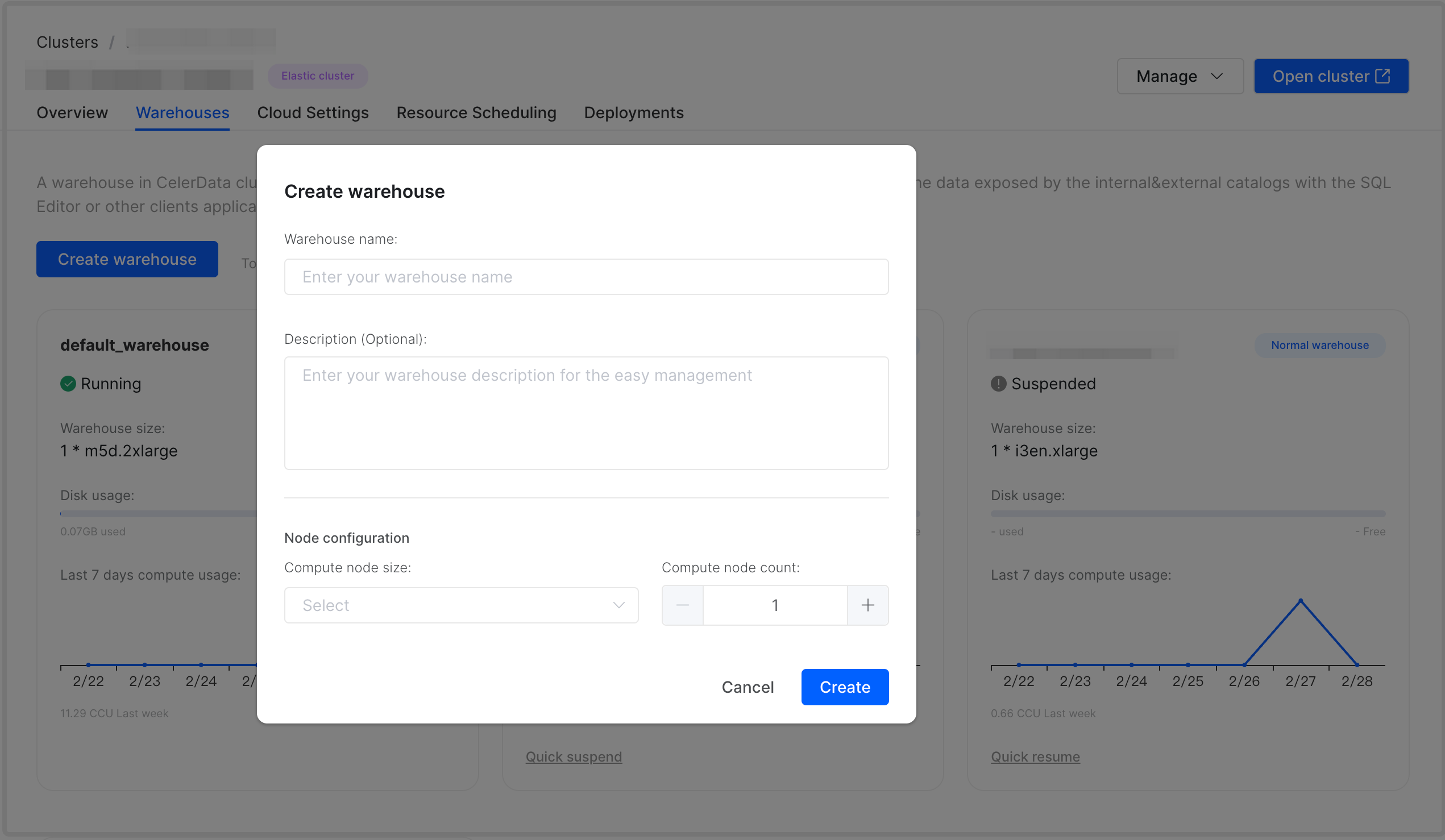Click the chevron in Compute node size select

[x=618, y=605]
